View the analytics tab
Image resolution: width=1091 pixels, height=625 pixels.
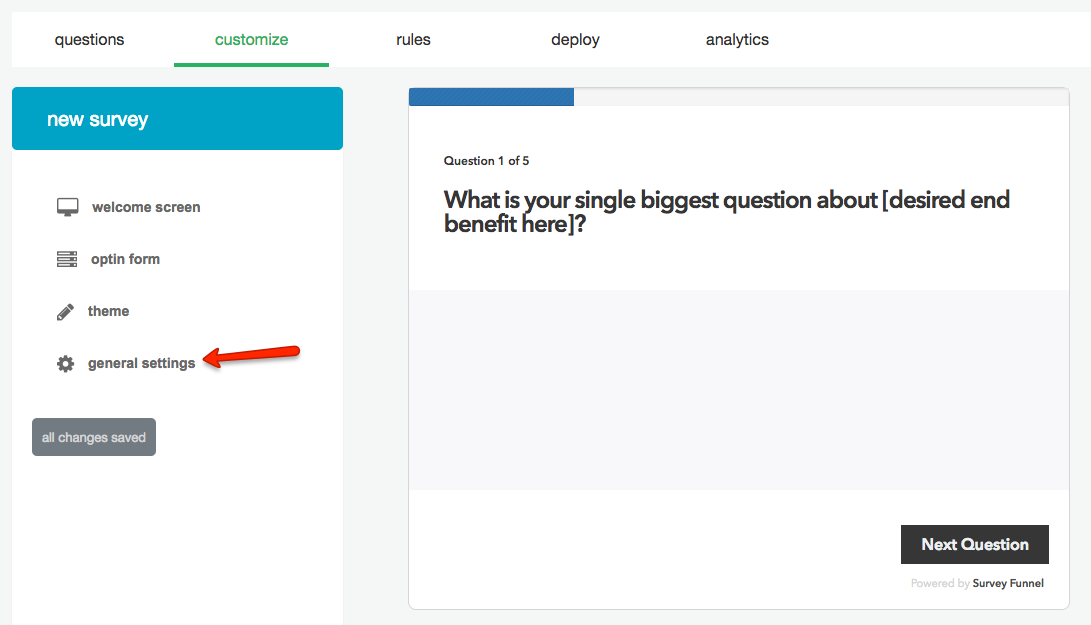[737, 40]
